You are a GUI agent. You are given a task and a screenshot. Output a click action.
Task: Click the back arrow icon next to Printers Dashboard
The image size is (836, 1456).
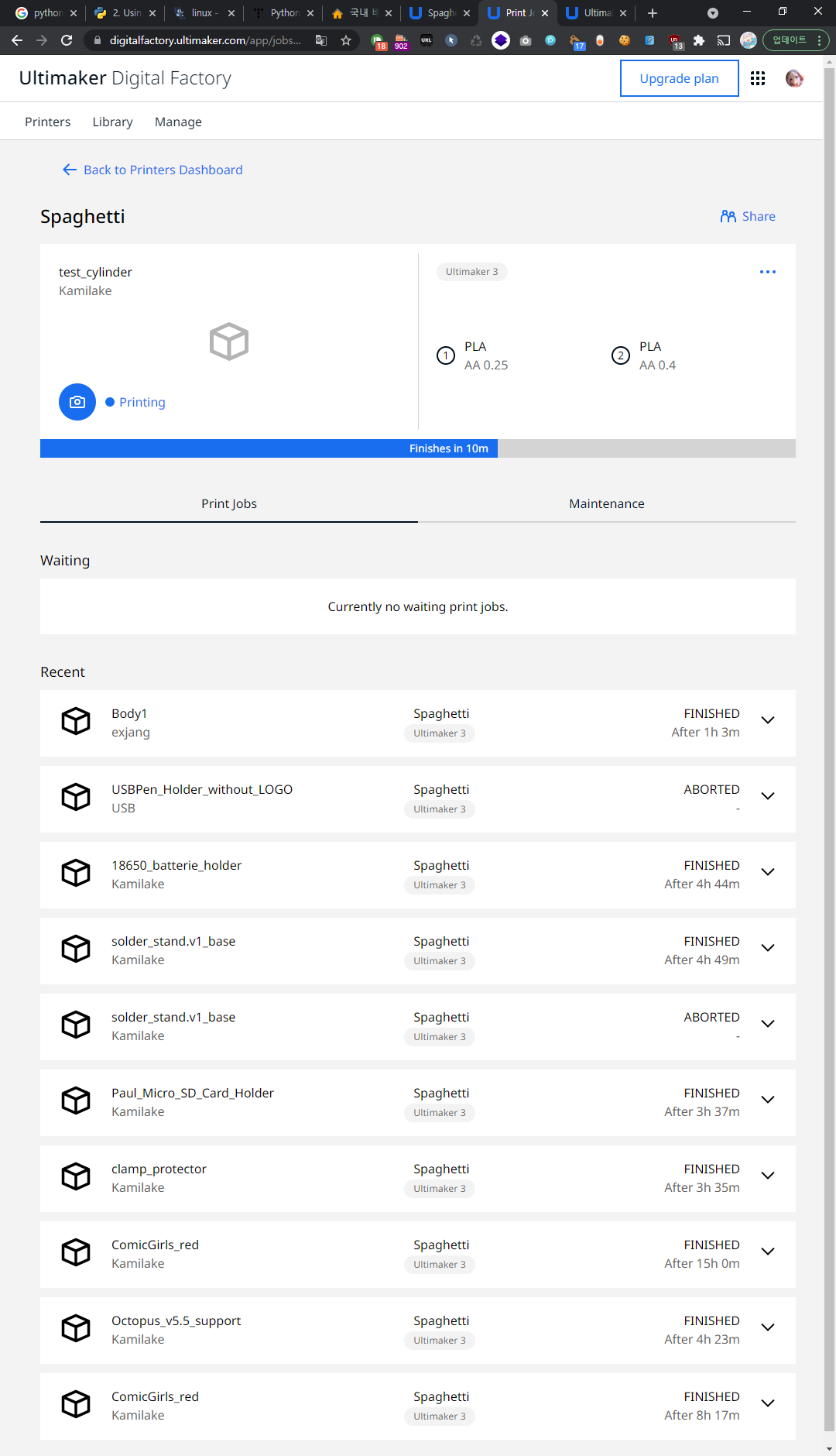pos(70,170)
